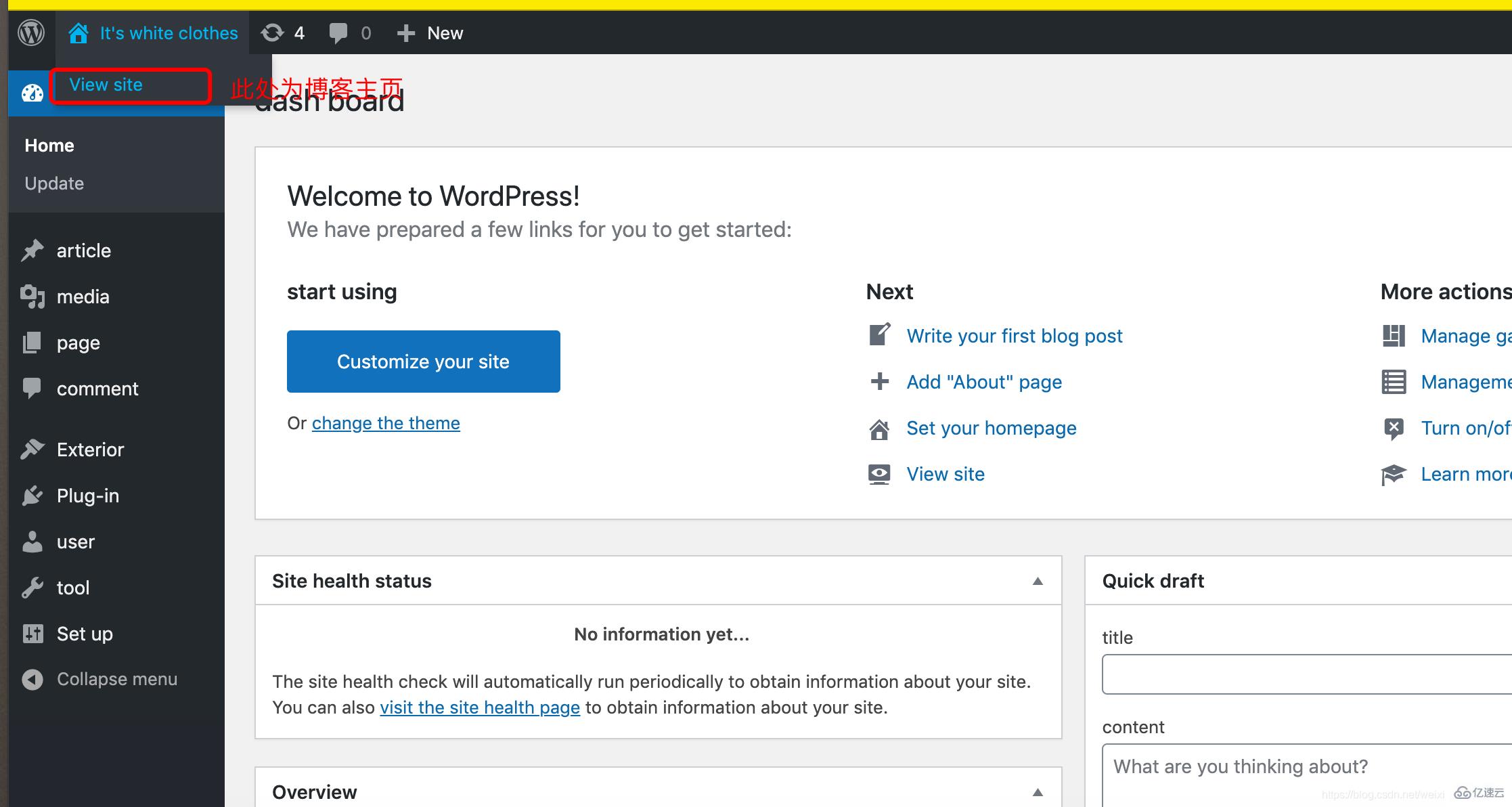Navigate to page management icon
The height and width of the screenshot is (807, 1512).
[x=31, y=342]
